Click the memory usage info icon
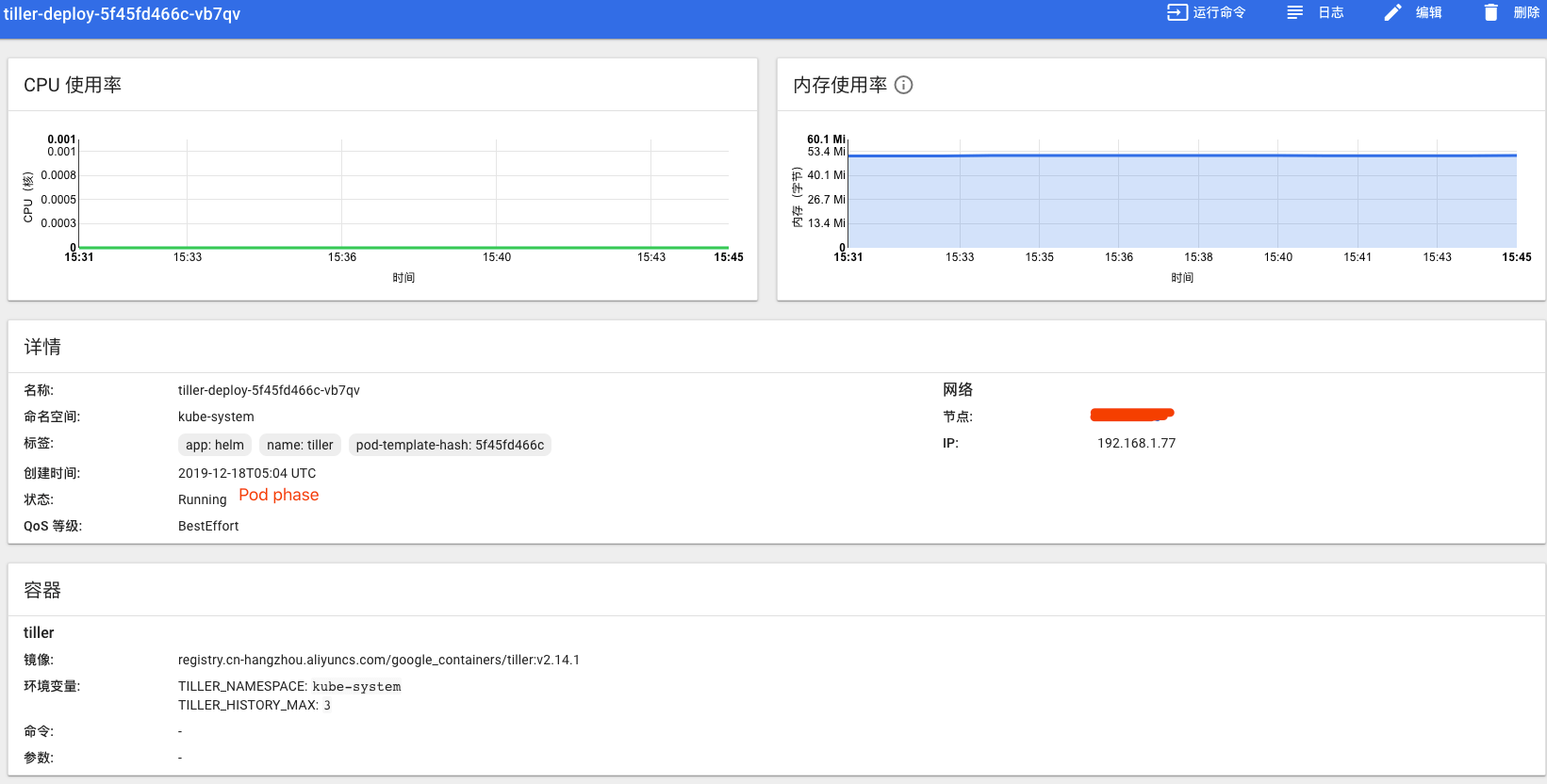1547x784 pixels. coord(903,85)
